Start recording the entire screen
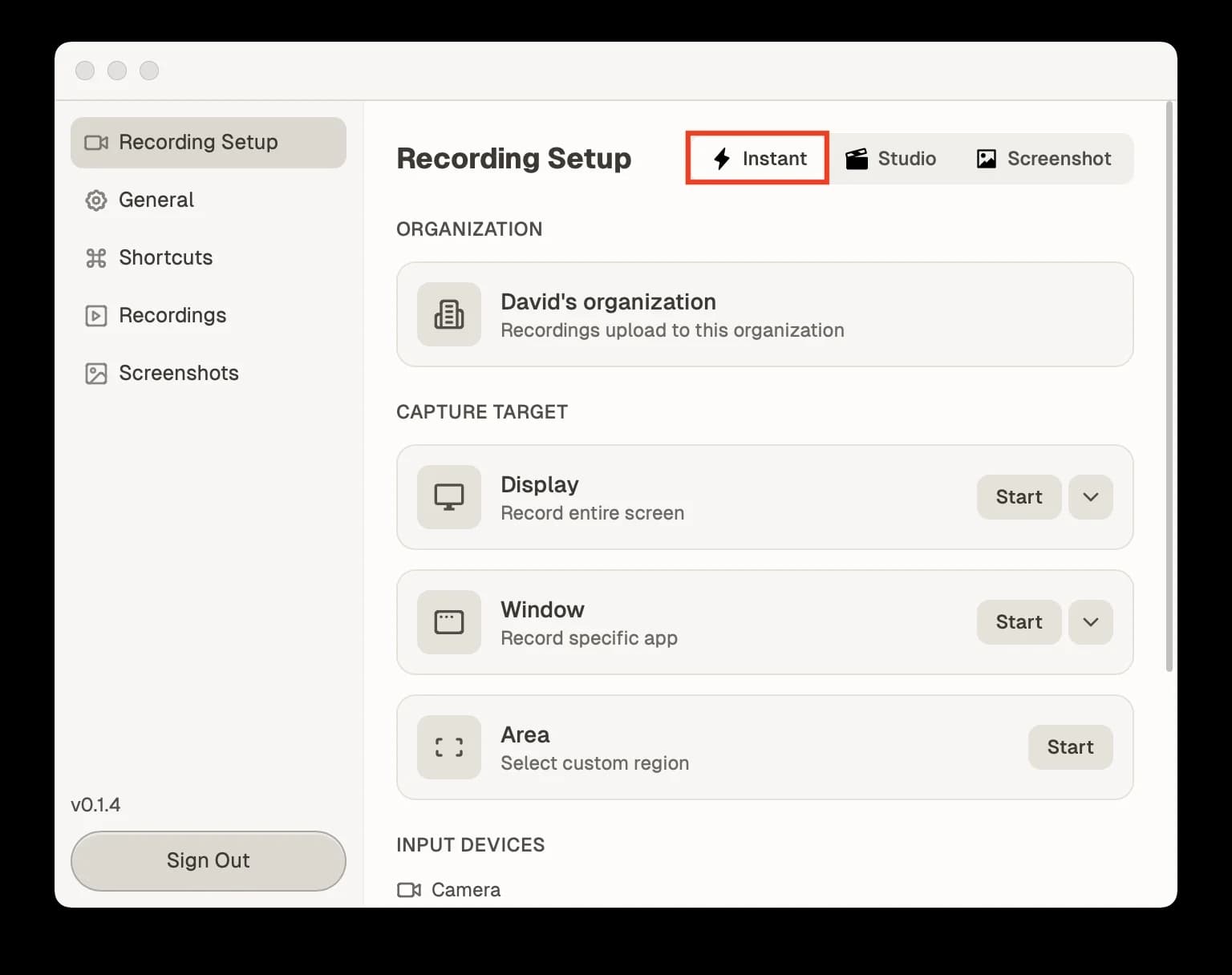This screenshot has width=1232, height=975. click(1019, 497)
